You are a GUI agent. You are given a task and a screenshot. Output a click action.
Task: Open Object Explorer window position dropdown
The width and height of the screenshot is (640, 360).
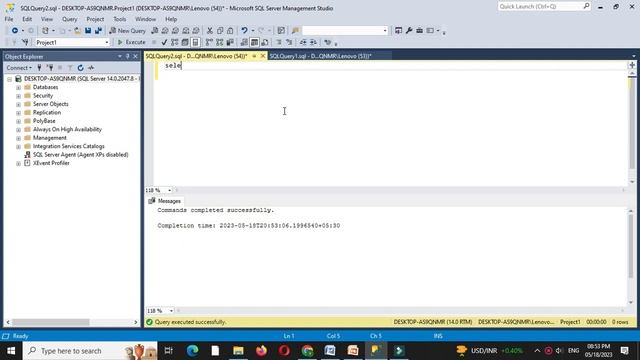[120, 56]
